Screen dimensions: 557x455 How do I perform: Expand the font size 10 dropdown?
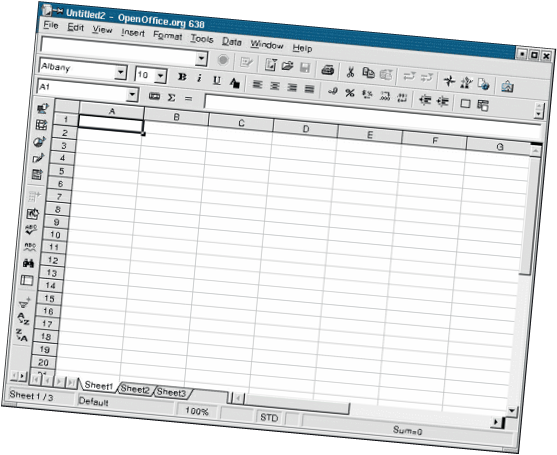click(x=161, y=76)
